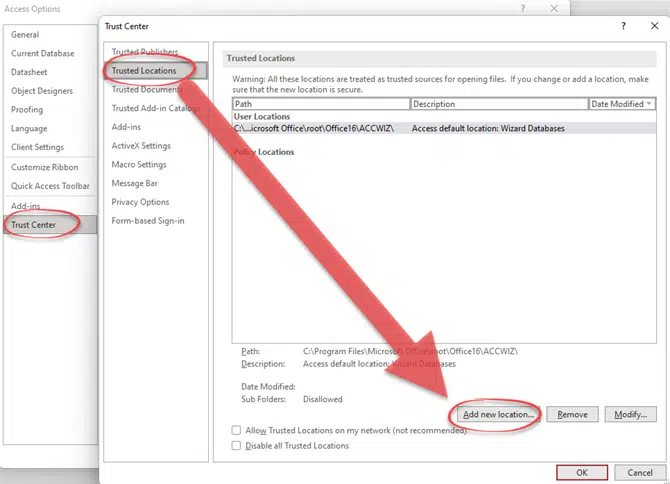Open the Trusted Documents section
The image size is (670, 484).
pos(147,89)
